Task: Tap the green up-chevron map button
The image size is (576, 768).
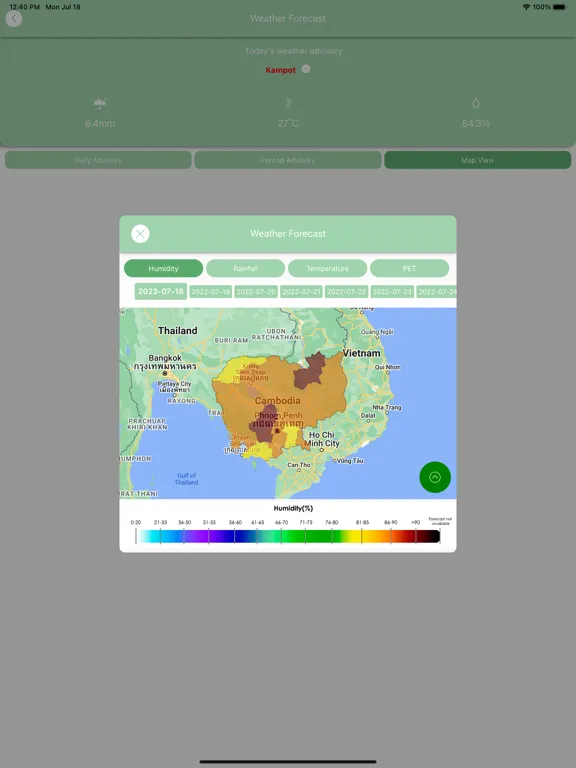Action: tap(435, 477)
